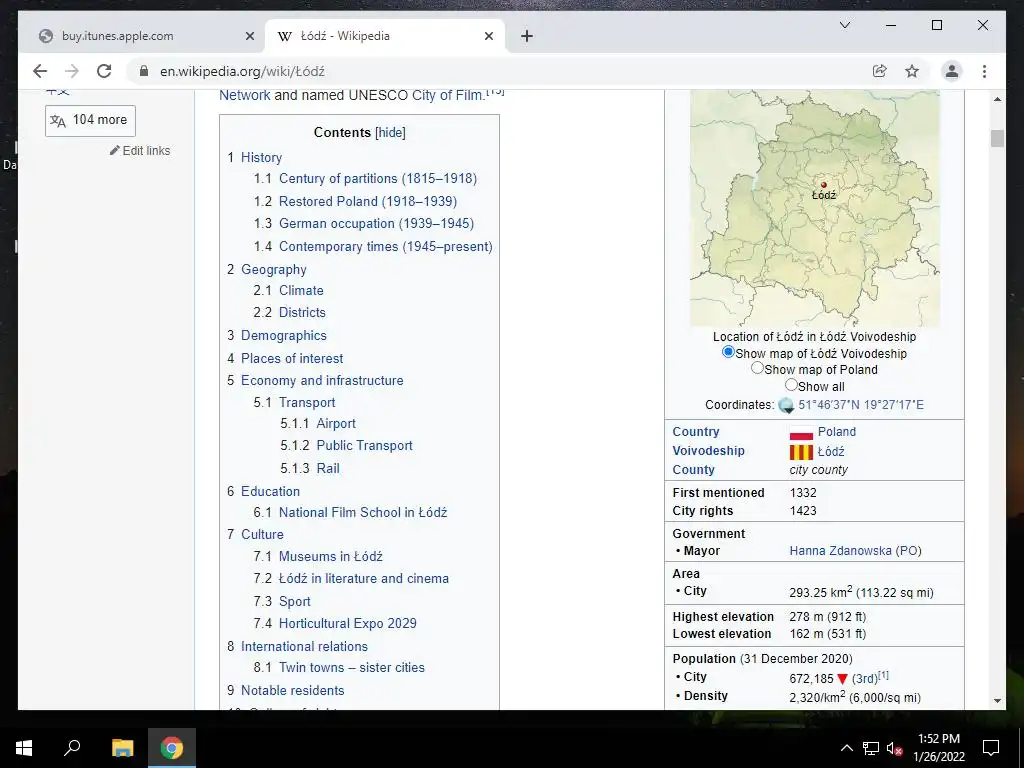1024x768 pixels.
Task: Click the pencil Edit links icon
Action: click(115, 150)
